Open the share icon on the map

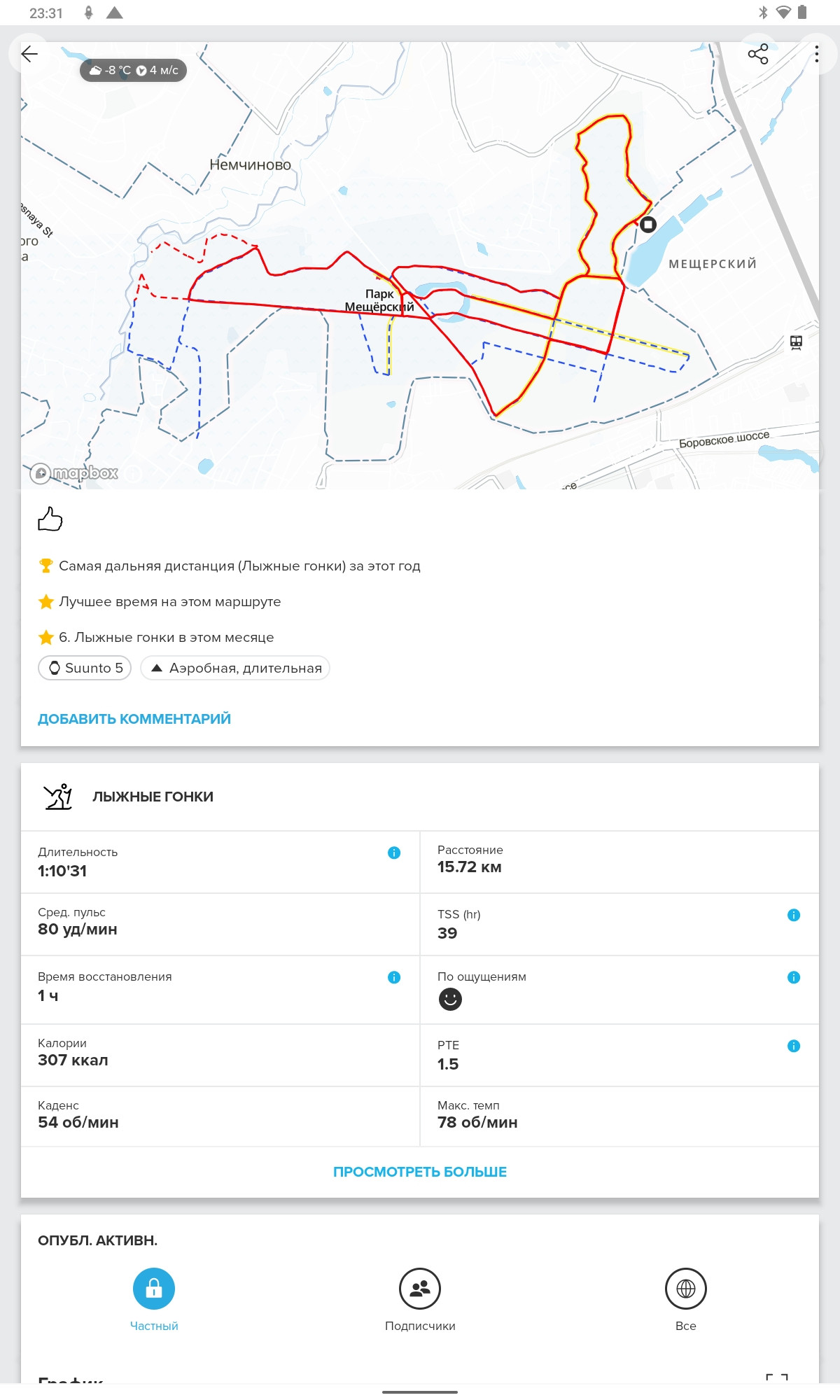click(758, 54)
